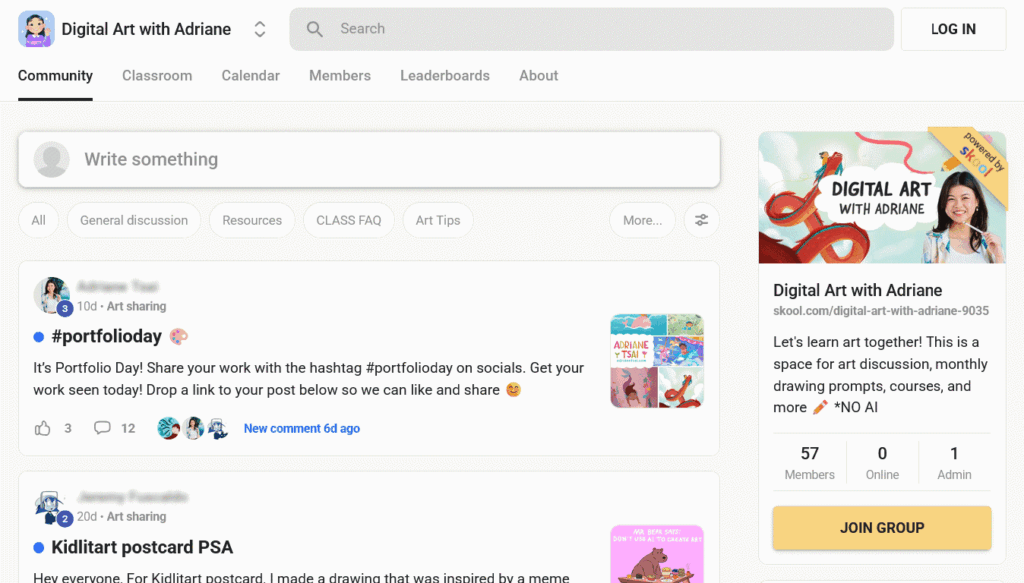Filter by General discussion category
The height and width of the screenshot is (583, 1024).
[x=134, y=221]
